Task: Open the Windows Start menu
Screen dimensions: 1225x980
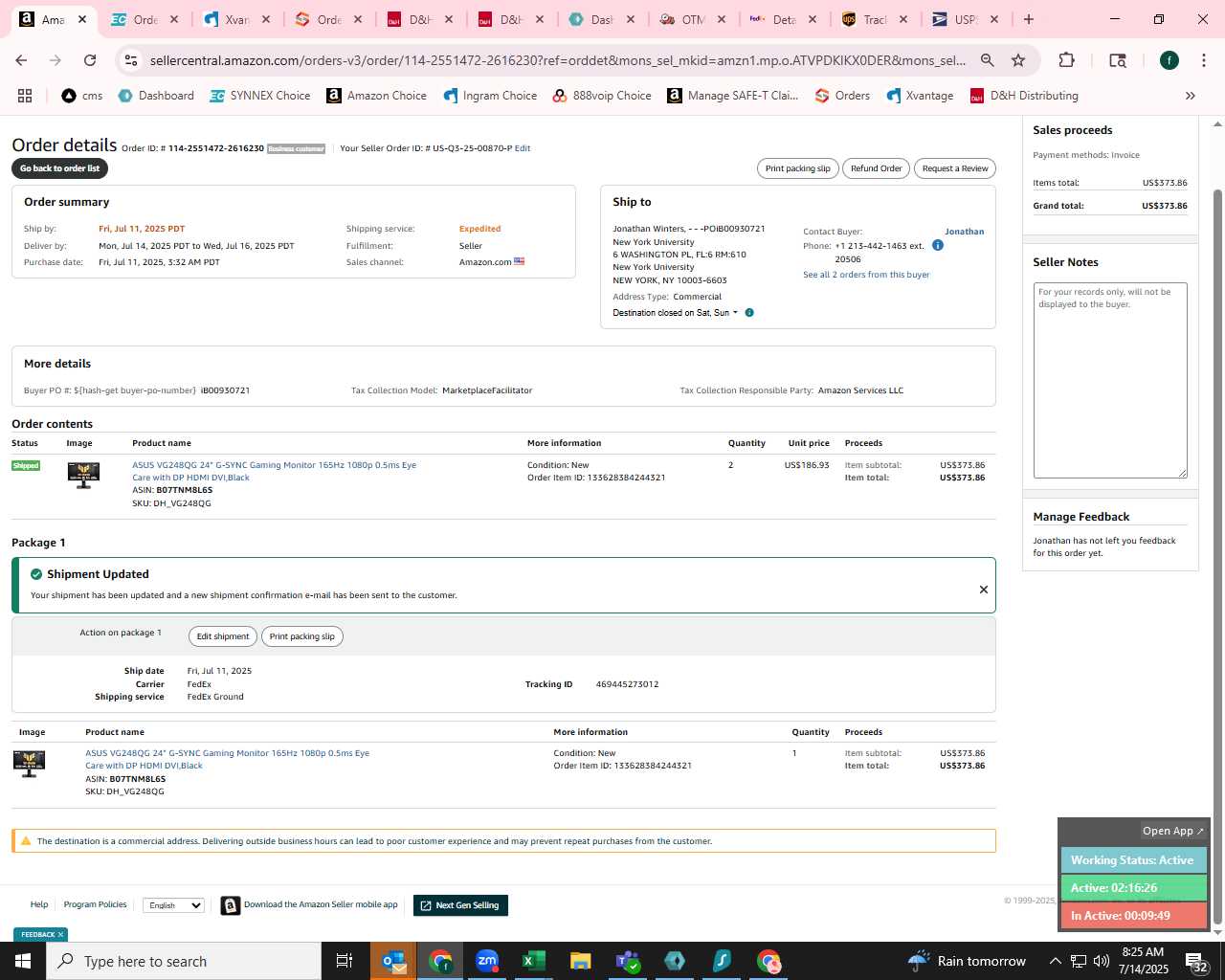Action: coord(23,961)
